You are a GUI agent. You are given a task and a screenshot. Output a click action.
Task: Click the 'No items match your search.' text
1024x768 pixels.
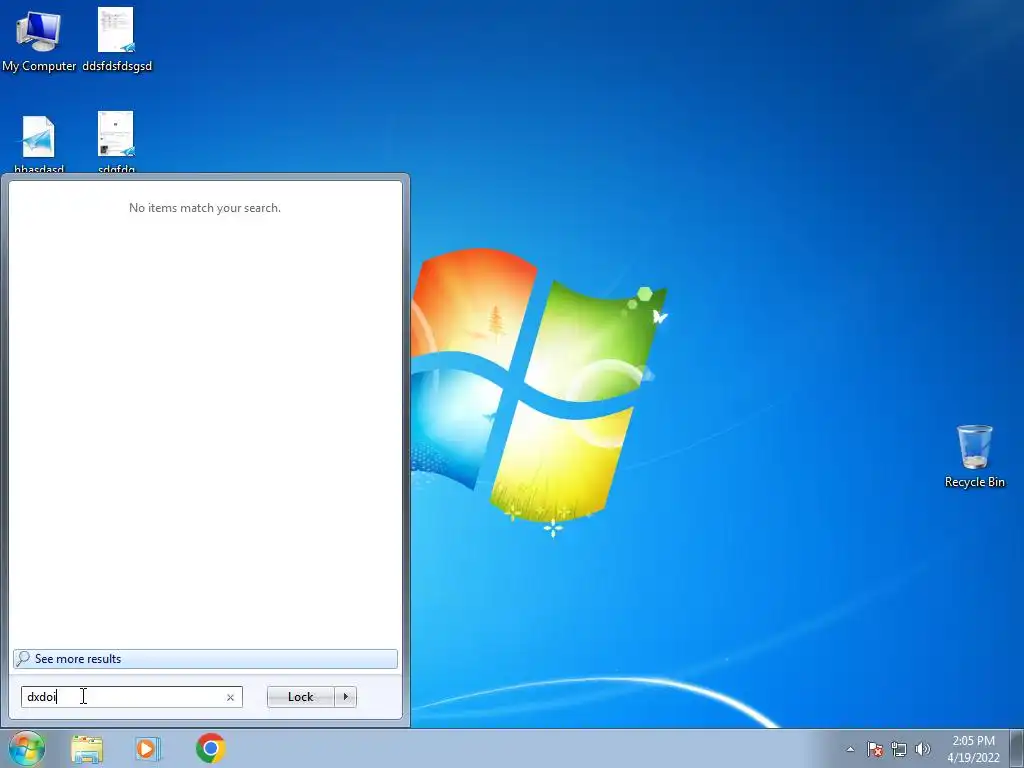click(204, 208)
